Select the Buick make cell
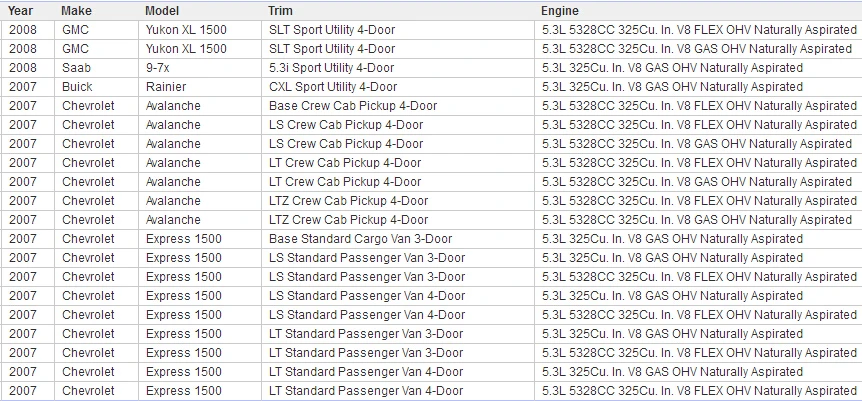The height and width of the screenshot is (401, 862). [x=96, y=87]
